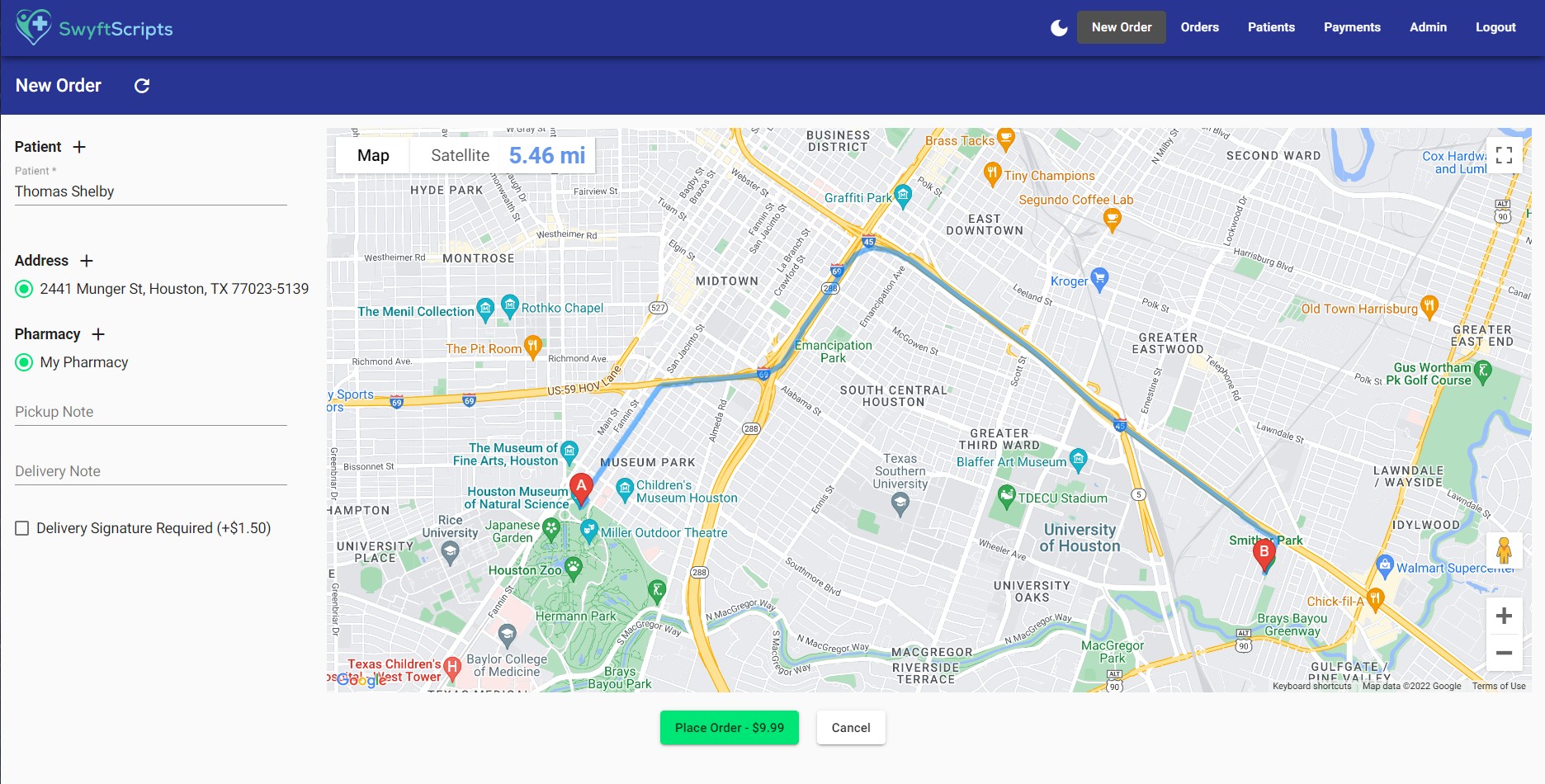Click the Chick-fil-A restaurant pin

[1374, 599]
